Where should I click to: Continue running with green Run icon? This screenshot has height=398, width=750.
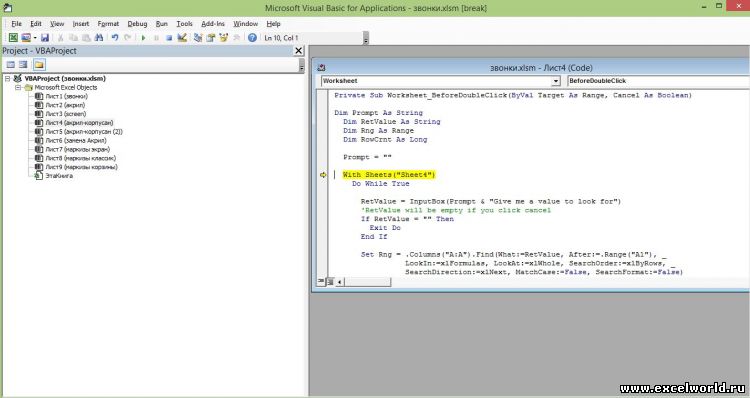(143, 38)
